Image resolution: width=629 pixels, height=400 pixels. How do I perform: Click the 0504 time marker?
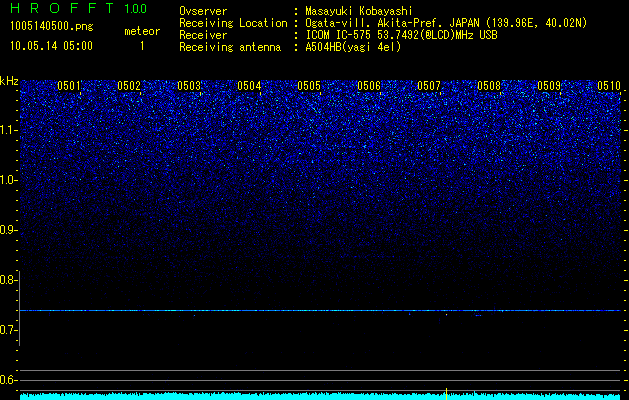click(249, 86)
